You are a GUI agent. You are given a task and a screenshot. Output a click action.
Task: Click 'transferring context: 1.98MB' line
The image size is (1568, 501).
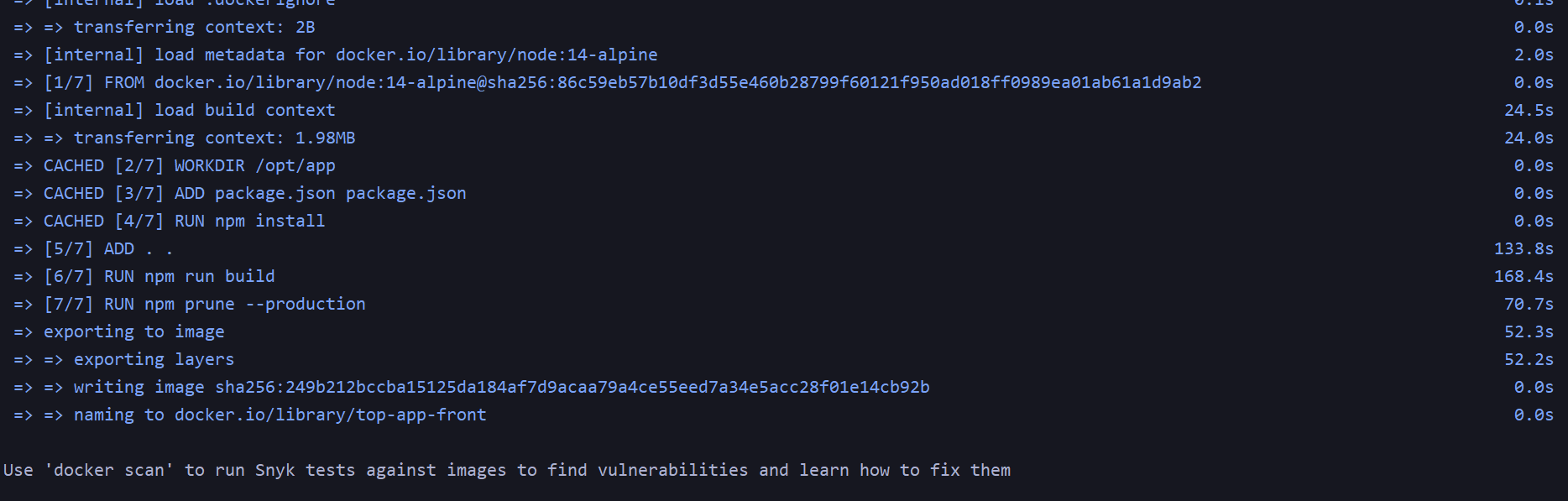(x=215, y=138)
